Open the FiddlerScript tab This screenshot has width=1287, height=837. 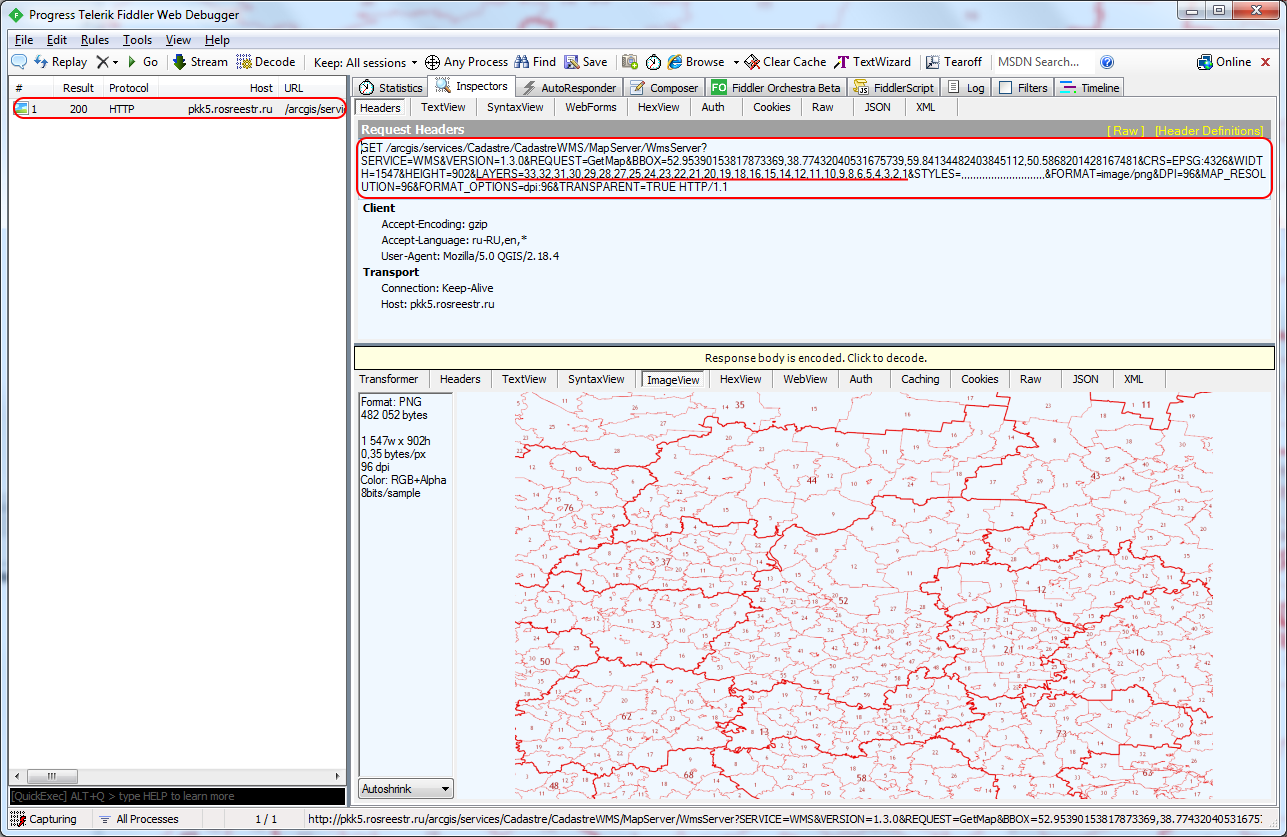pos(894,88)
